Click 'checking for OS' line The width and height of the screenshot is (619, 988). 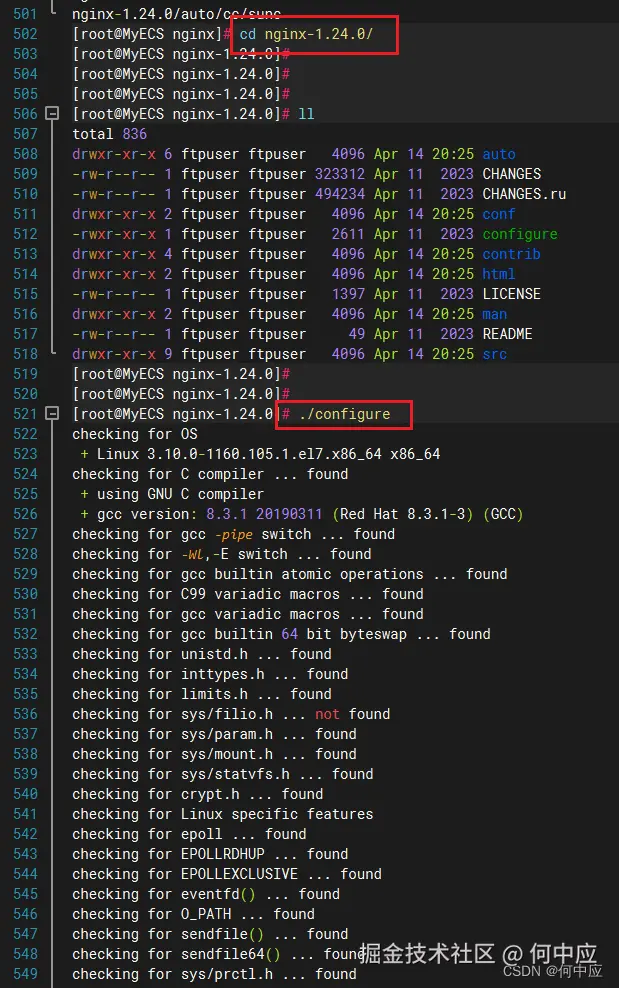tap(134, 434)
